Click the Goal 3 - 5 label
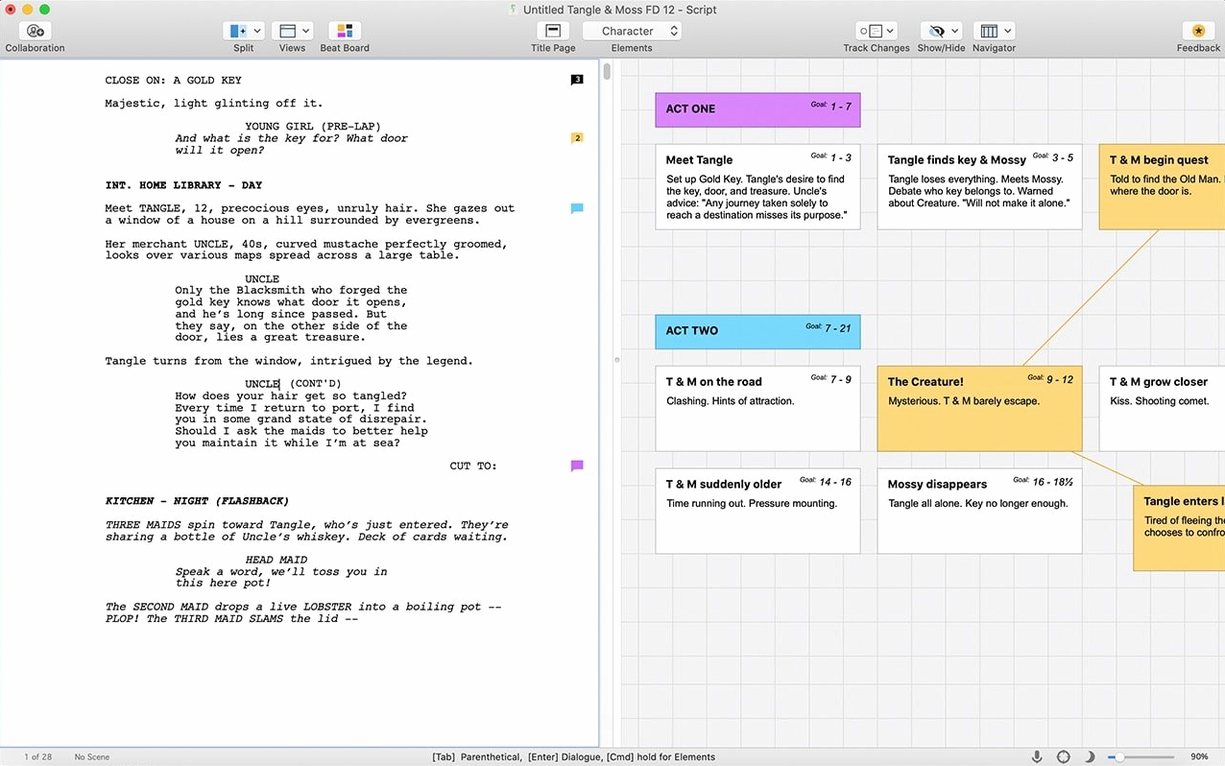 pos(1053,157)
